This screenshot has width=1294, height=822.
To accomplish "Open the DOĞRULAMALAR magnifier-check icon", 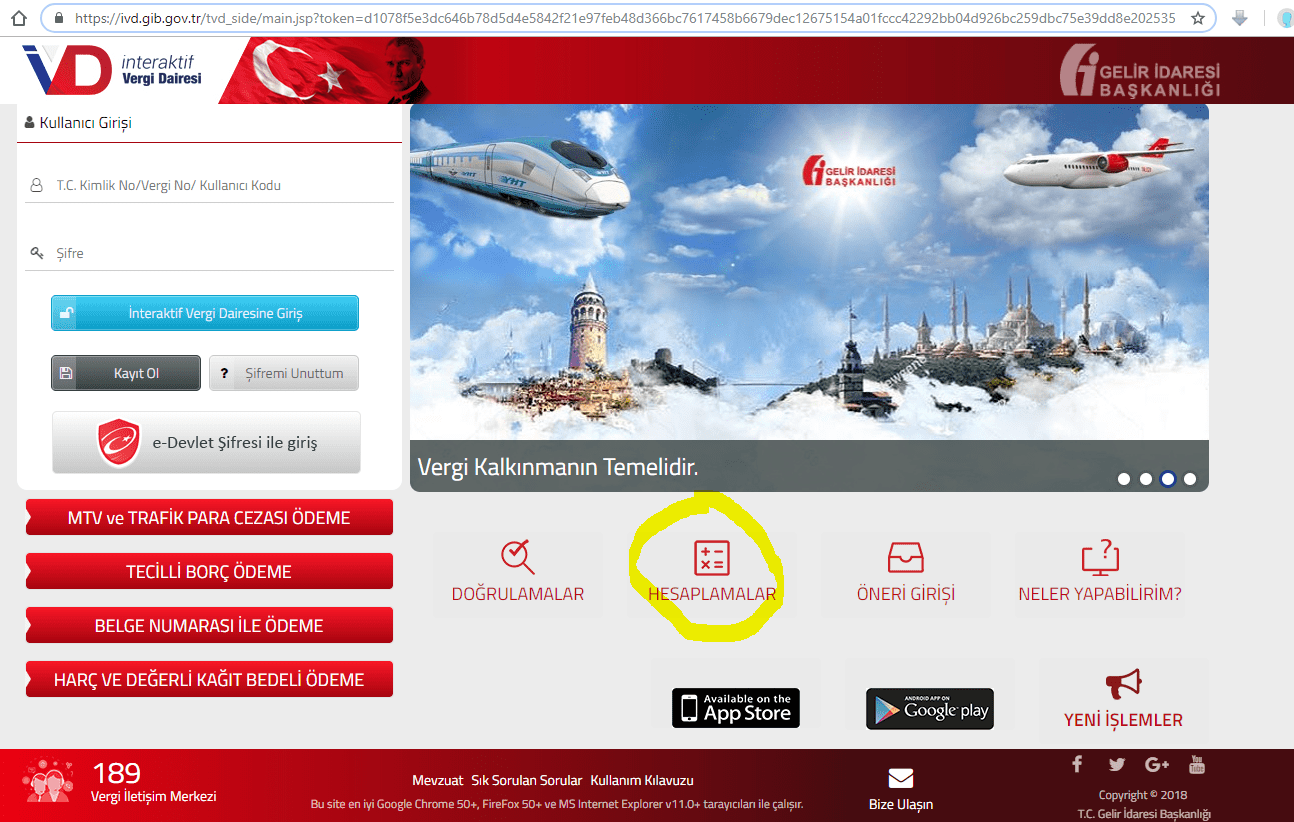I will coord(517,556).
